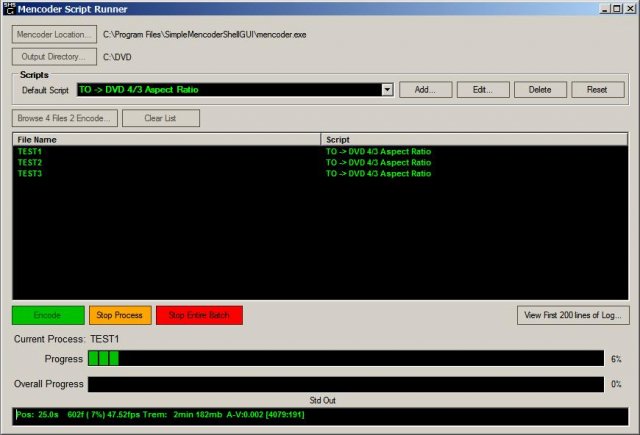This screenshot has height=435, width=640.
Task: Click the Mencoder Location button
Action: pos(54,34)
